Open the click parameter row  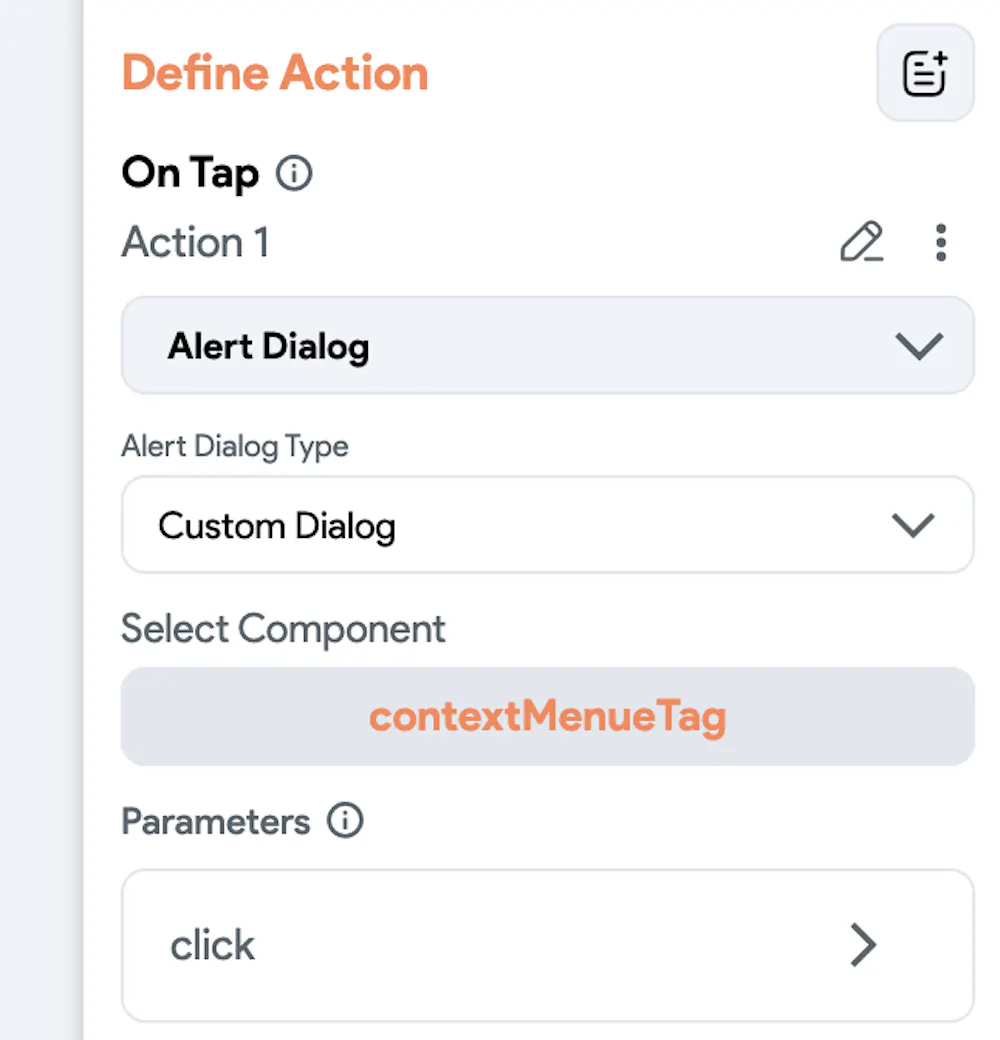[x=548, y=946]
